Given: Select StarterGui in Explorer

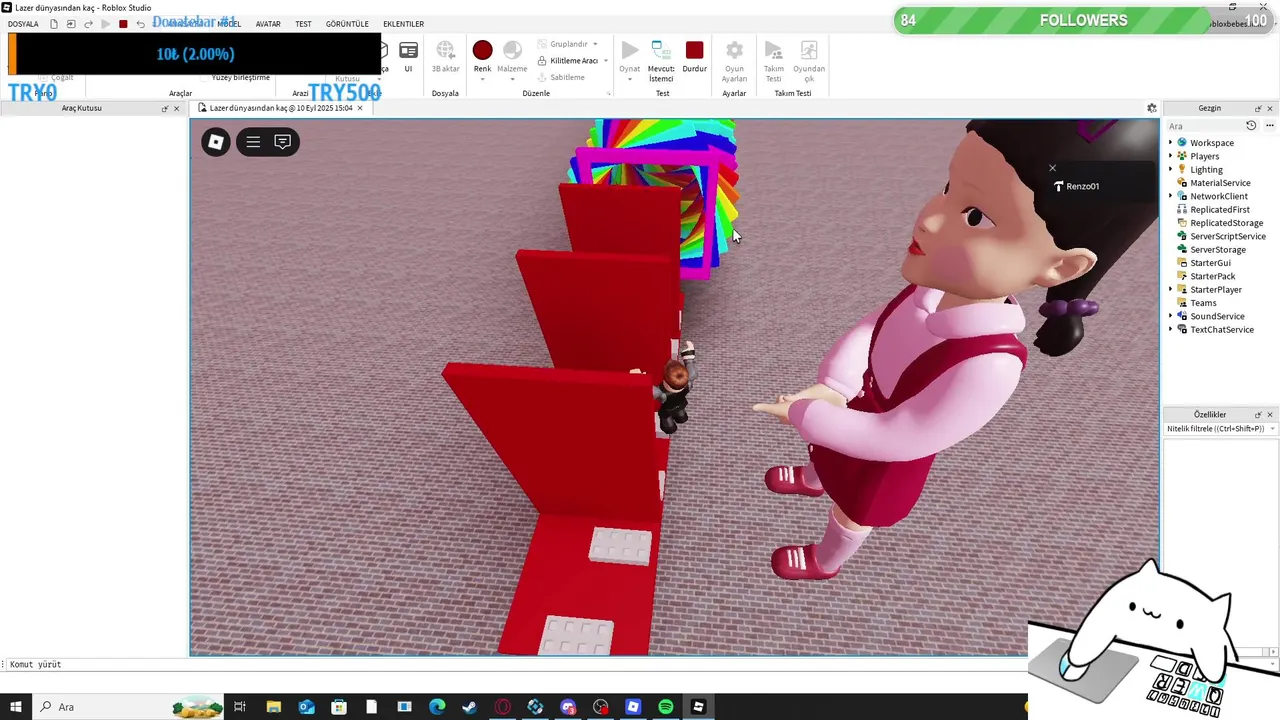Looking at the screenshot, I should (x=1210, y=263).
